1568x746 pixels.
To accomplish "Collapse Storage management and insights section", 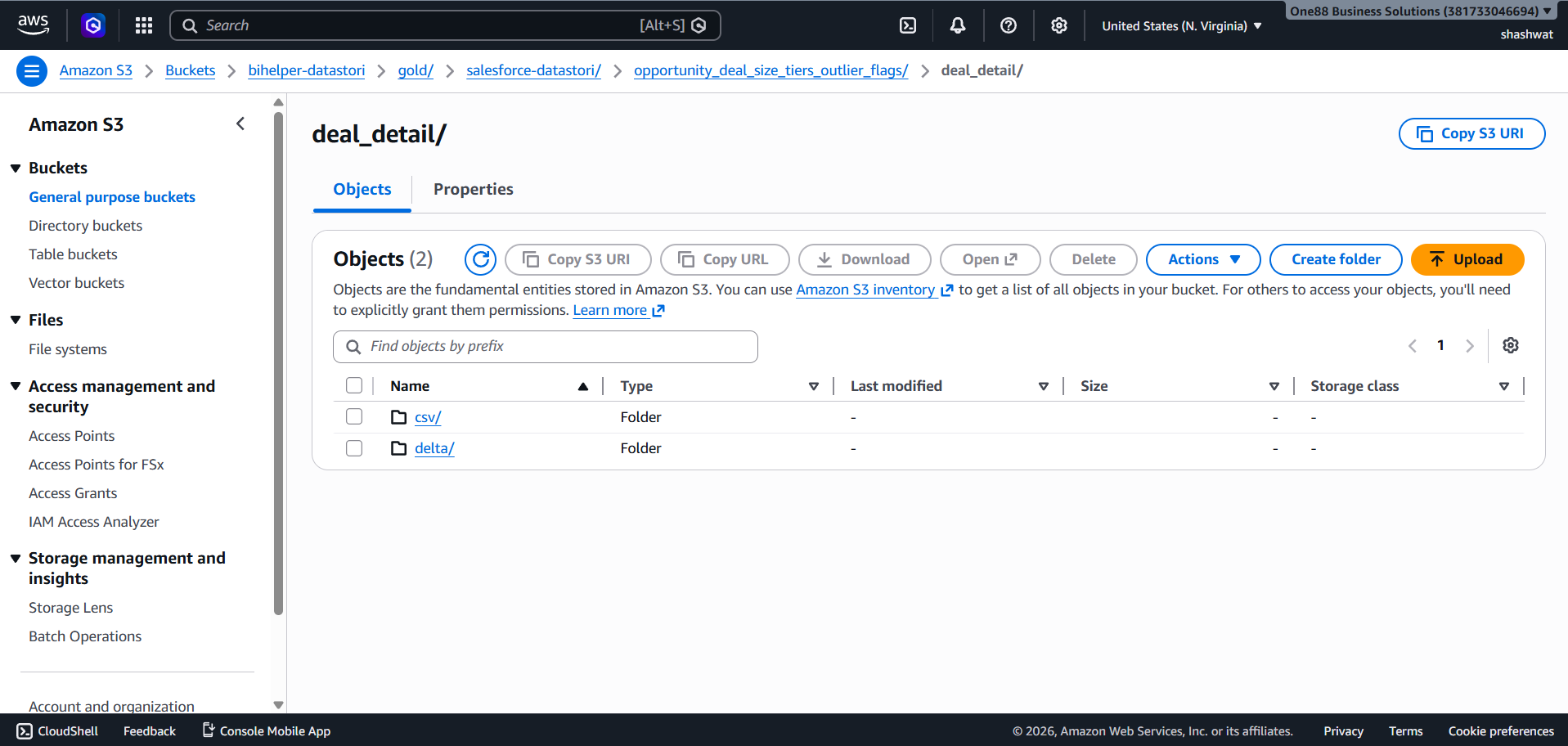I will pyautogui.click(x=16, y=558).
